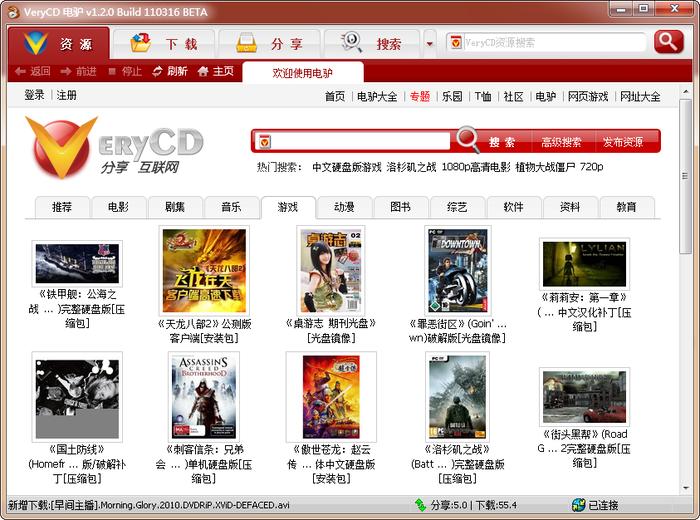Click the page vertical scrollbar thumb

(x=685, y=176)
